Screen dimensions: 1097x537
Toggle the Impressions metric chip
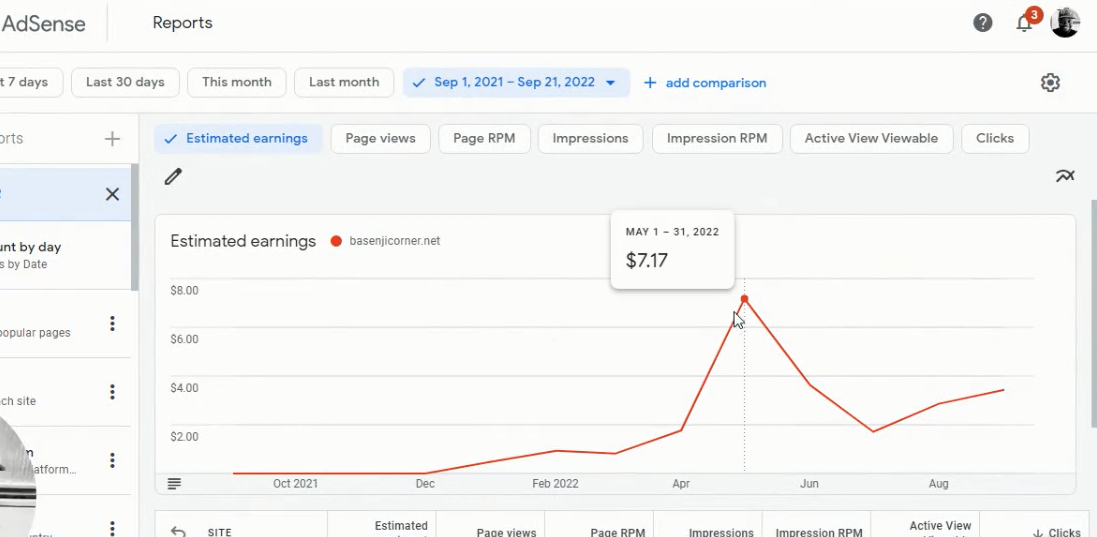pos(590,138)
